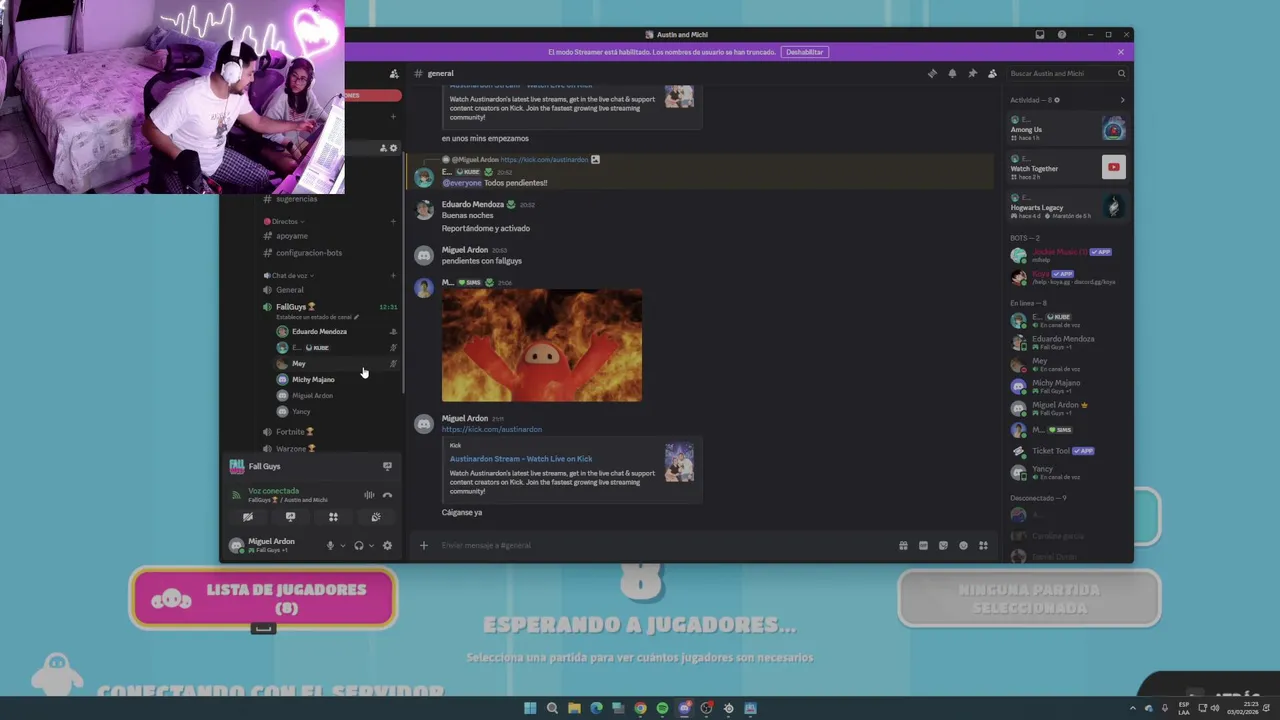This screenshot has height=720, width=1280.
Task: Open the lower kick.com/austinardon link
Action: coord(492,429)
